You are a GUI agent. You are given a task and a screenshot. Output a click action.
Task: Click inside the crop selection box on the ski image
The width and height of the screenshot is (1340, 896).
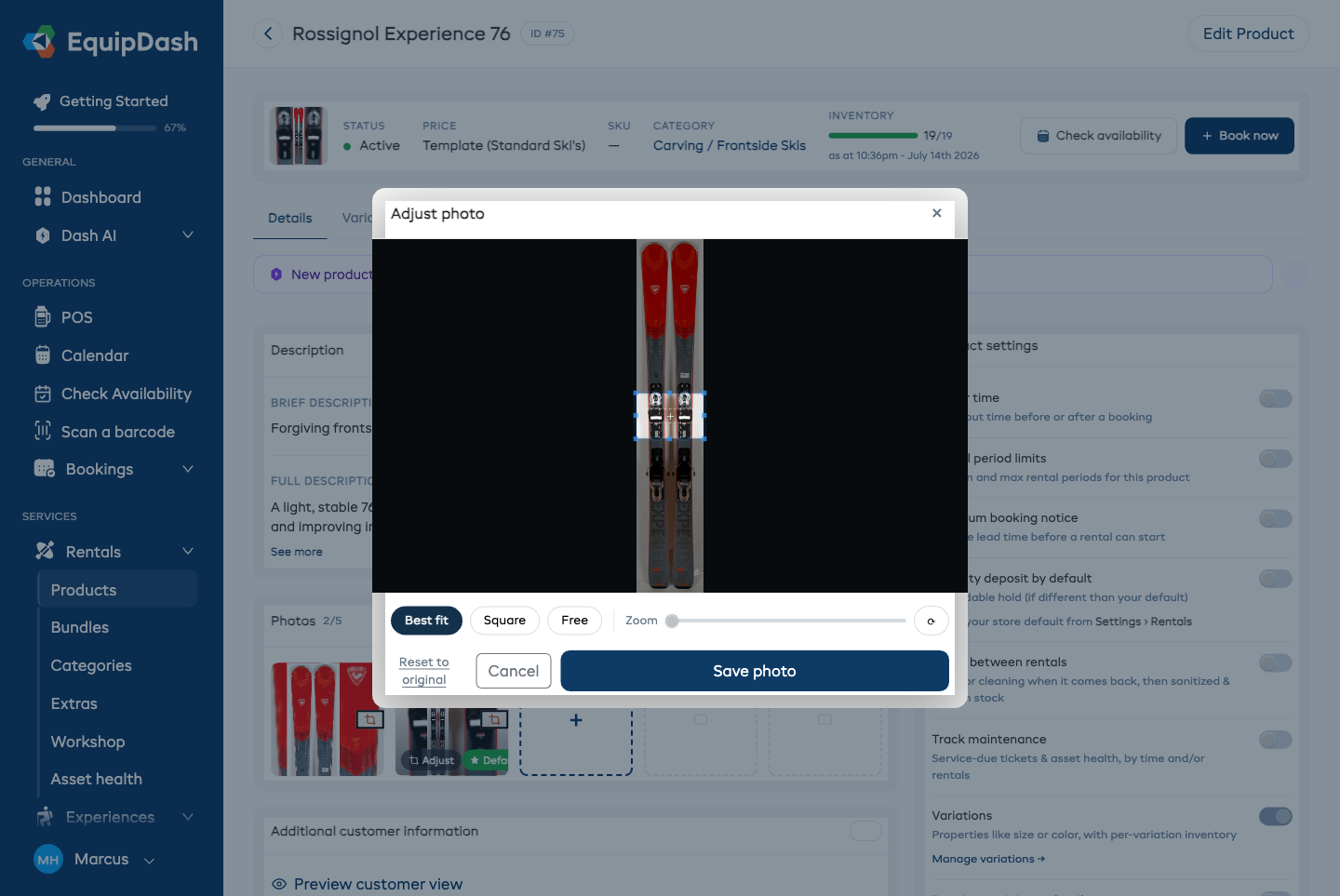[x=670, y=416]
